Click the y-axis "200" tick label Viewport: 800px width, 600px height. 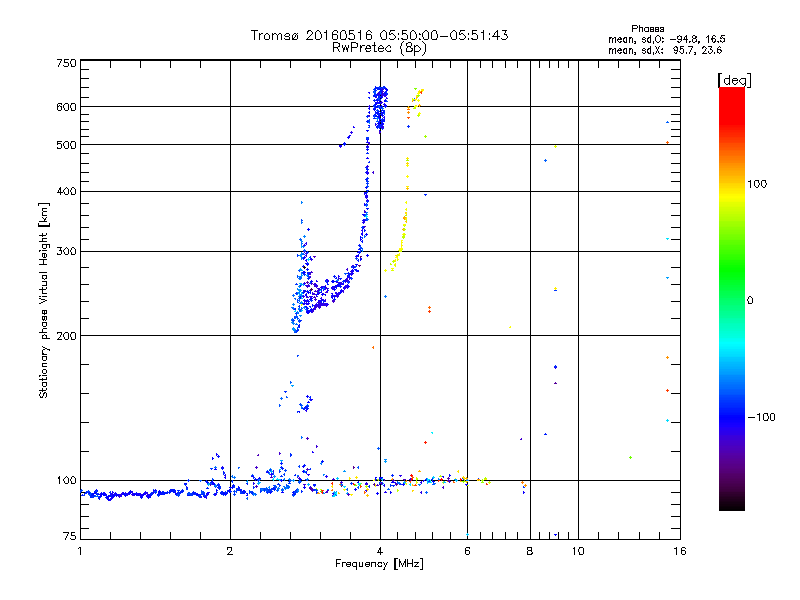pos(66,336)
